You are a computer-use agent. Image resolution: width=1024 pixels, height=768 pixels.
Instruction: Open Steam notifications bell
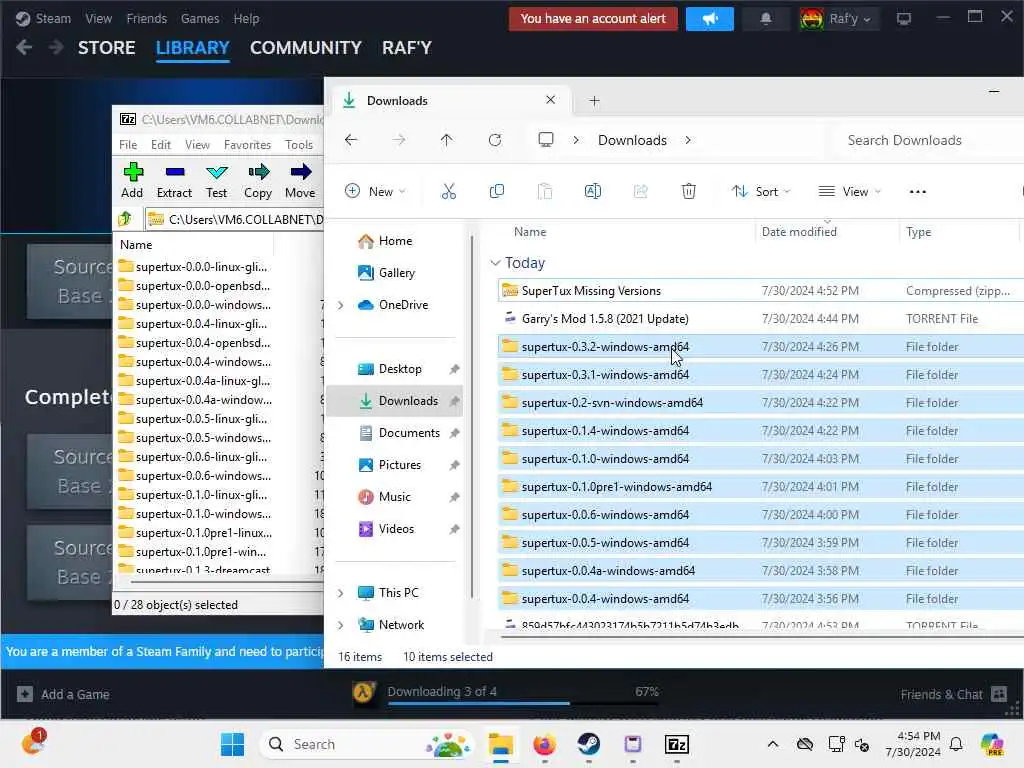766,19
